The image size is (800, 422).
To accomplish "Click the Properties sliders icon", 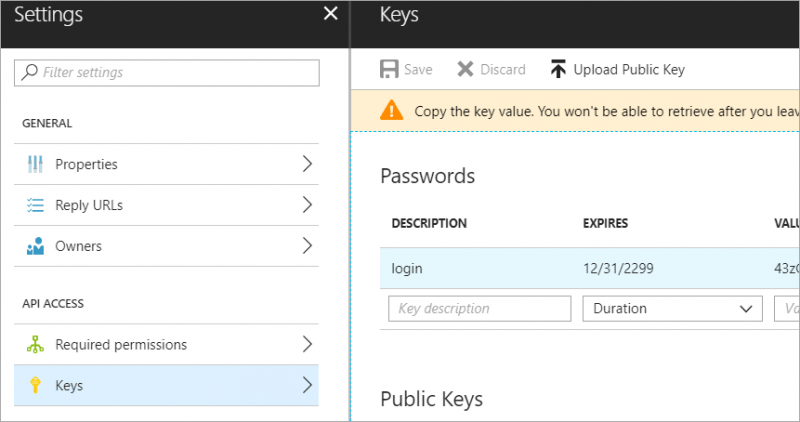I will point(35,164).
